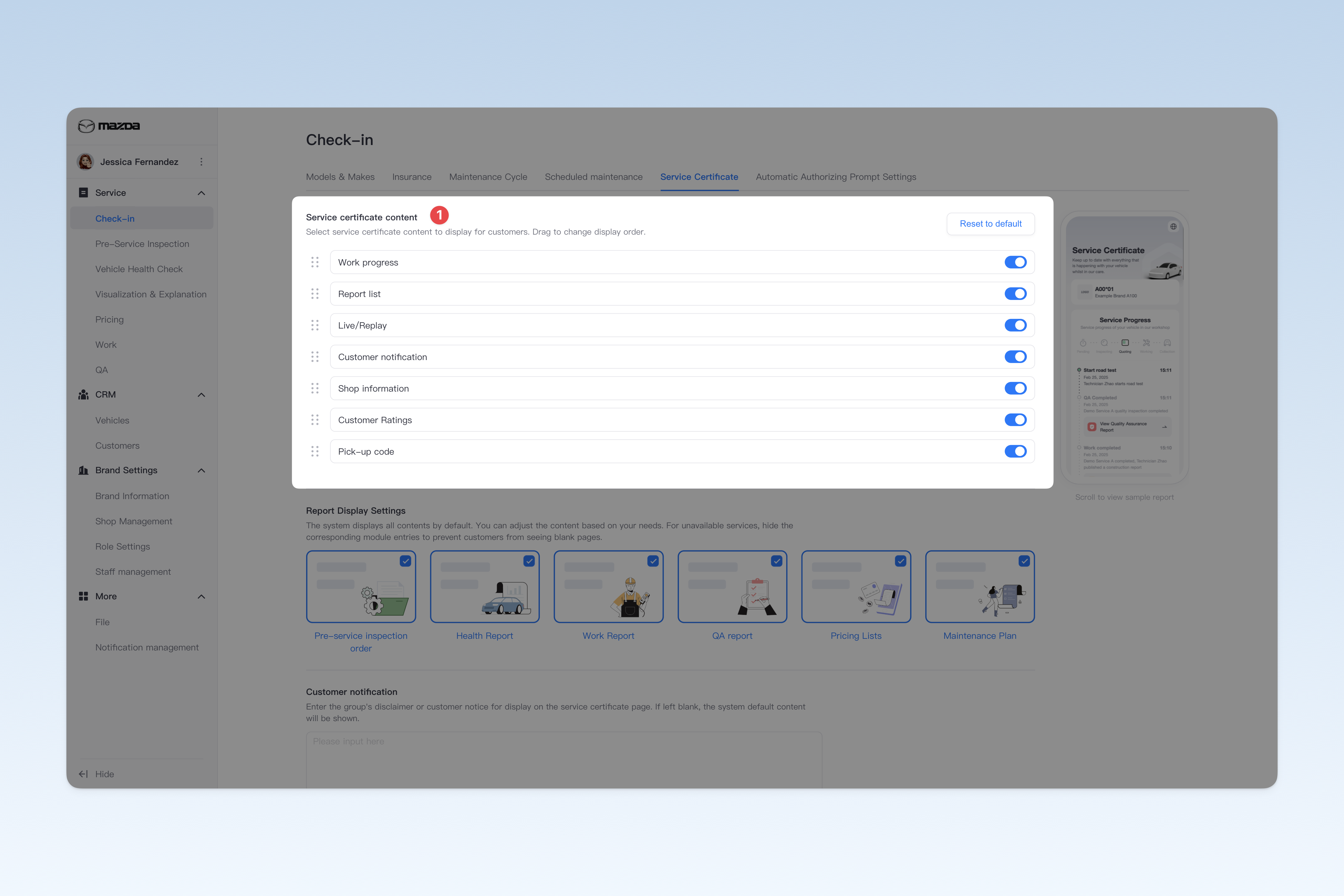Click the Service section icon in the sidebar

[83, 192]
